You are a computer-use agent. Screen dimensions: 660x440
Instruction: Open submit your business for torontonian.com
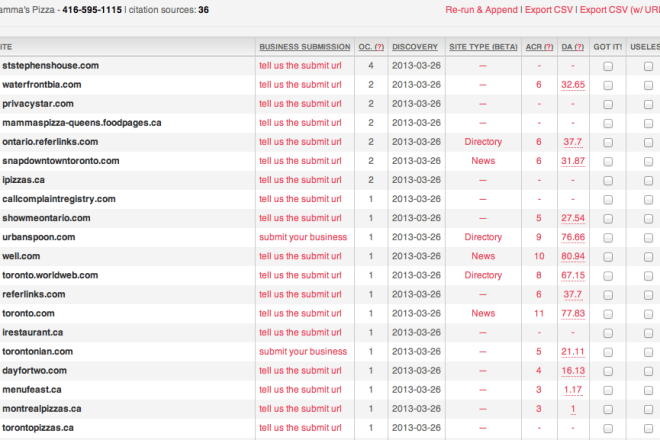303,352
